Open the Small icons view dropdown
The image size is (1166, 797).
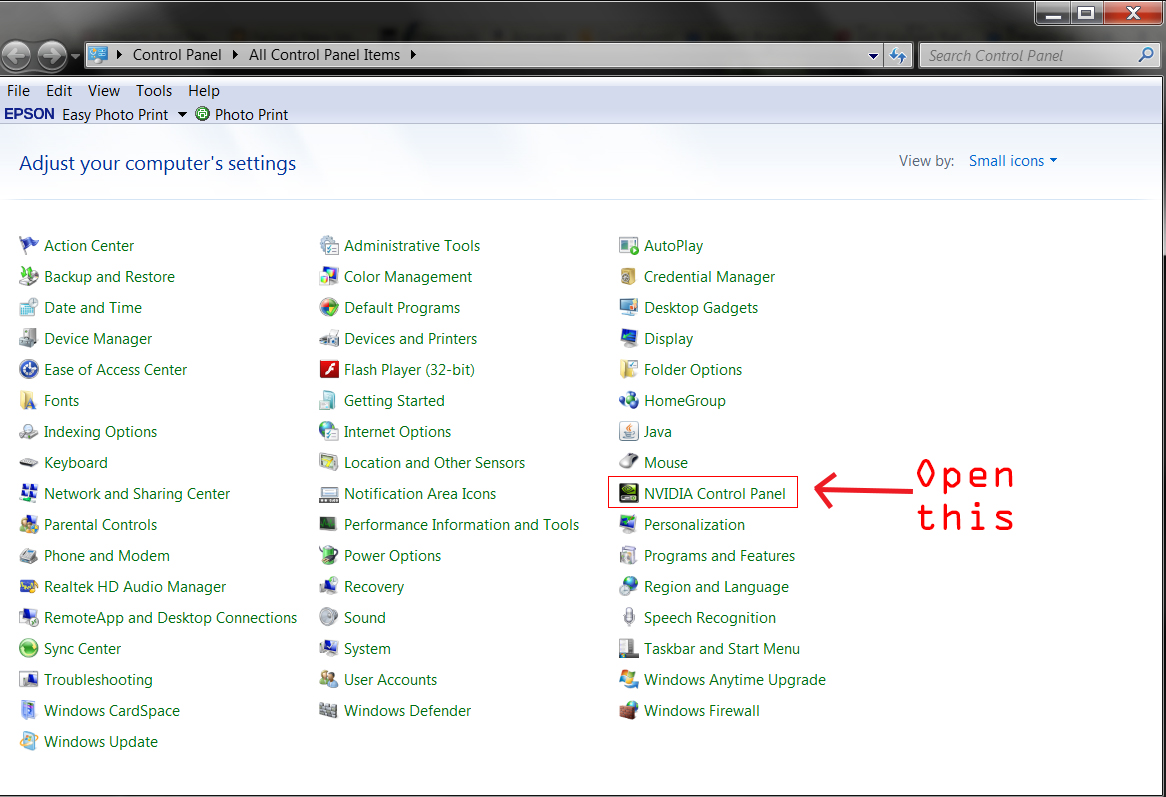[1013, 161]
